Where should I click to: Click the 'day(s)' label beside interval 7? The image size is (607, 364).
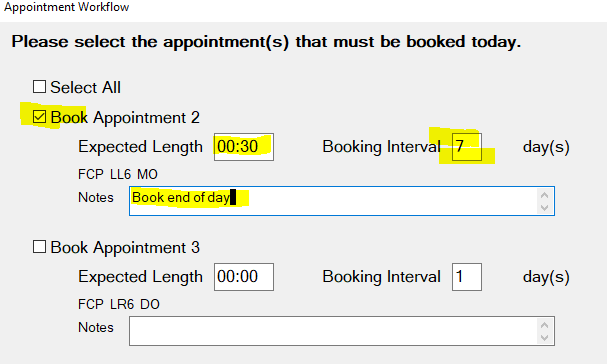(x=546, y=148)
